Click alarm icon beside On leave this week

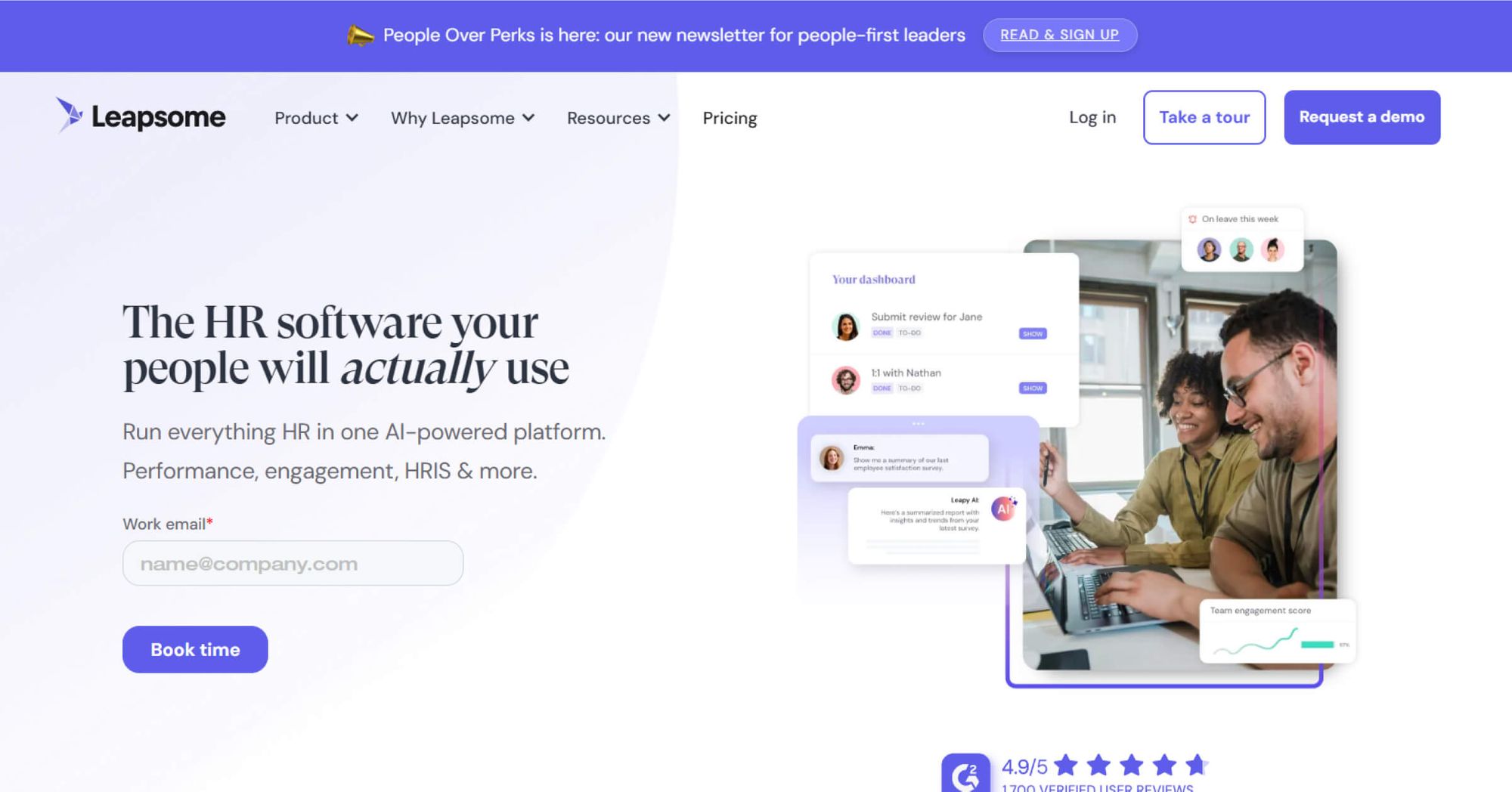[1193, 219]
